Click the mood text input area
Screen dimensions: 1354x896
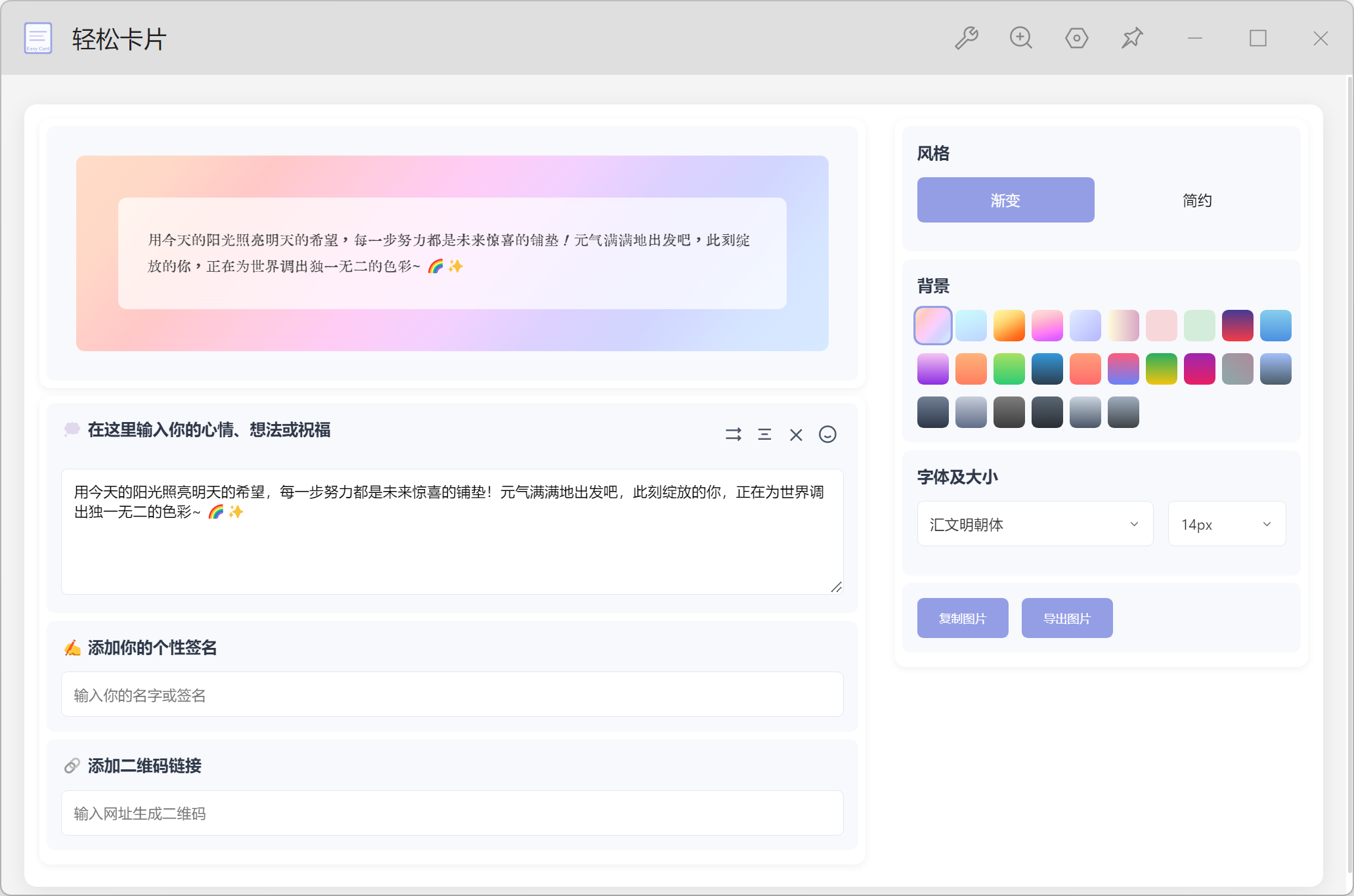point(452,532)
